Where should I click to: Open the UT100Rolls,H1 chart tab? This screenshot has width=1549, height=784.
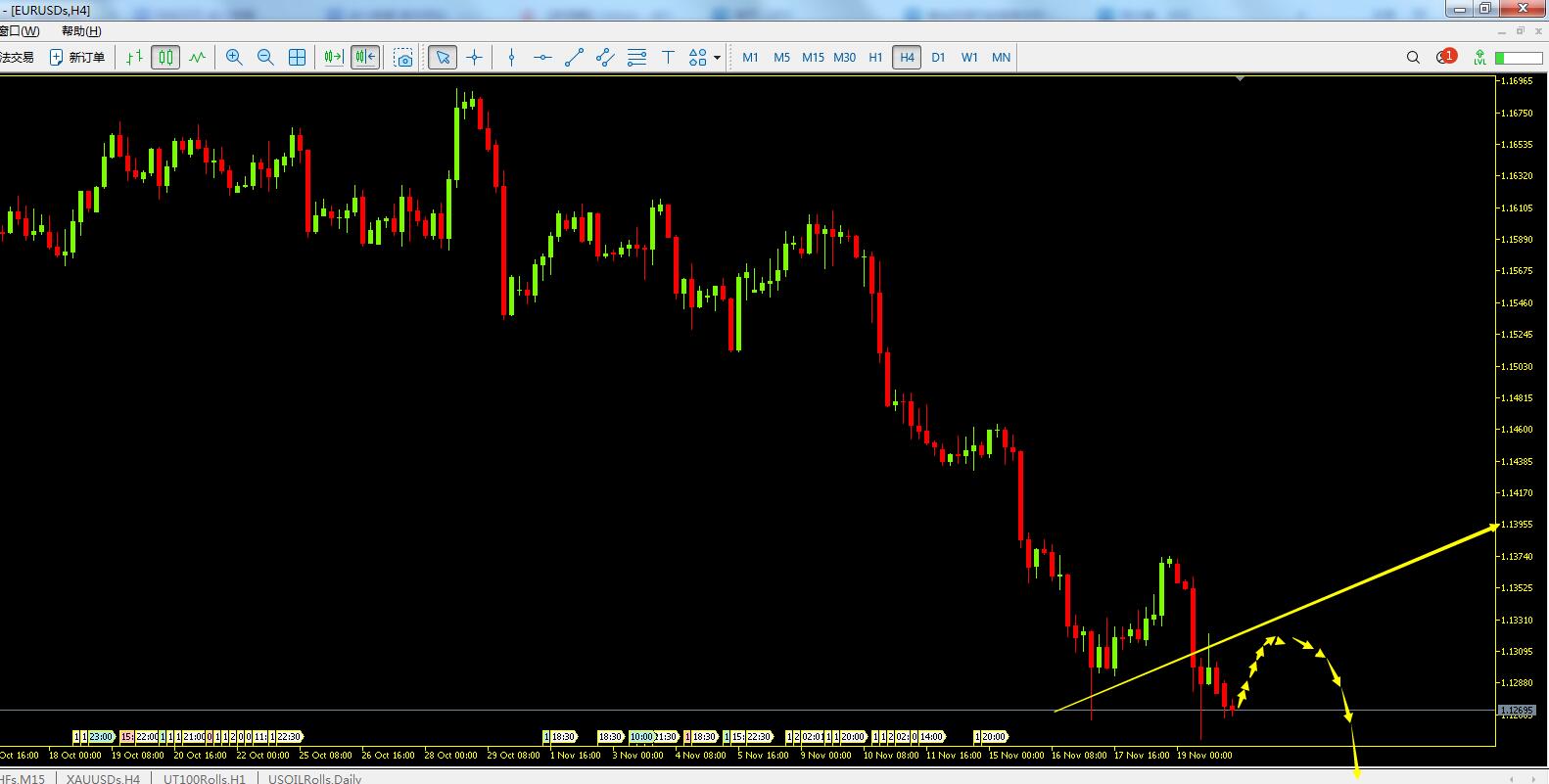tap(204, 778)
